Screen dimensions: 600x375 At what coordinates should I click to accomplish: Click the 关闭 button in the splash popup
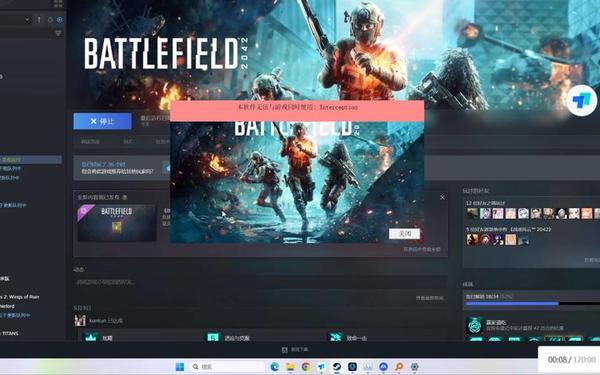tap(404, 234)
